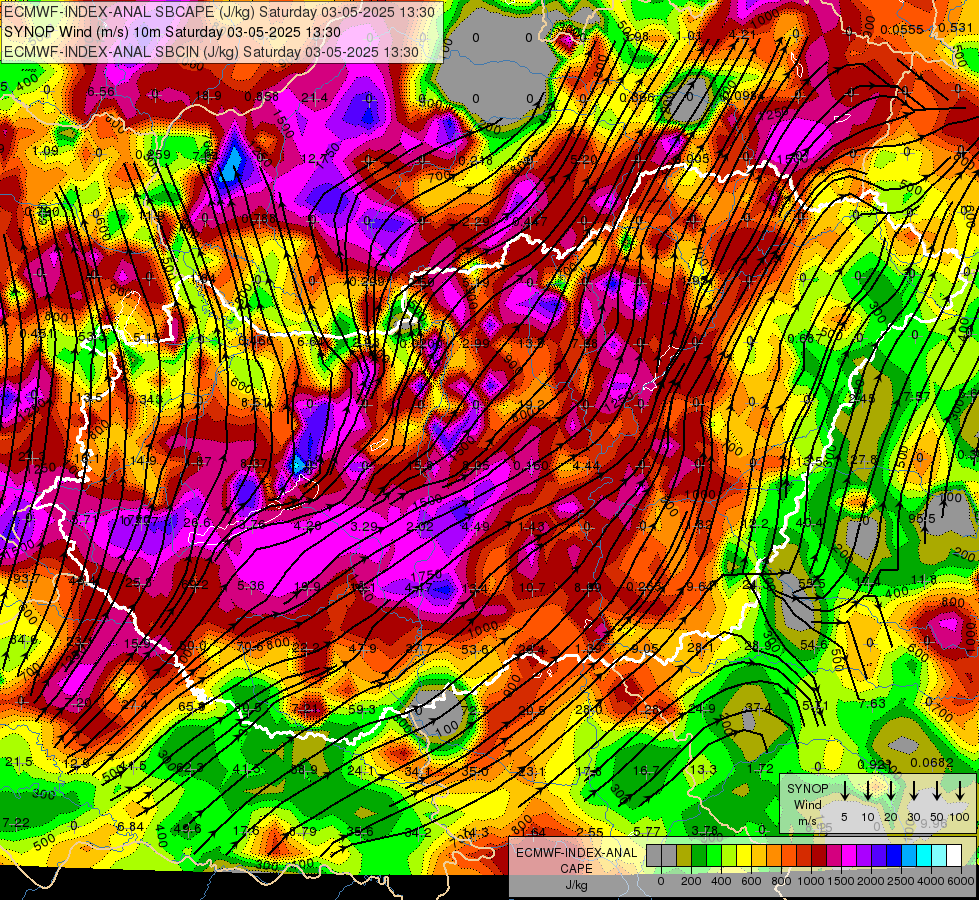Screen dimensions: 979x900
Task: Click the 53.6 value on the map
Action: (x=475, y=650)
